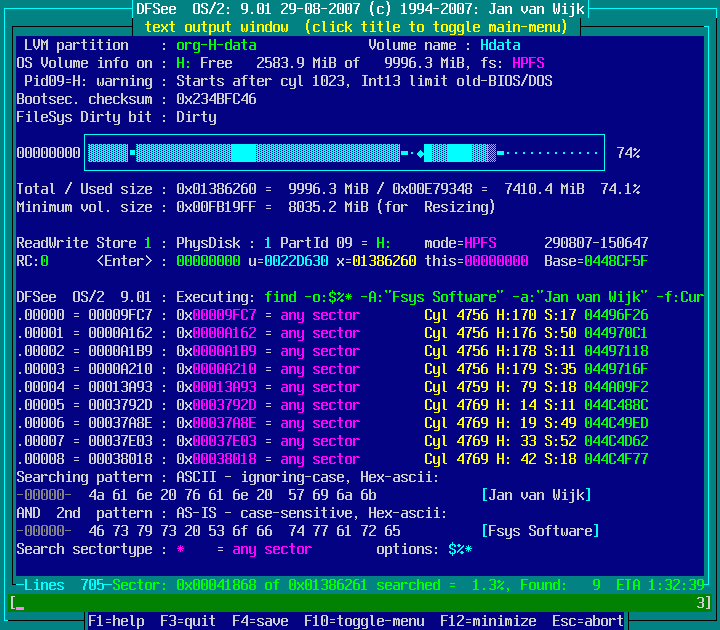This screenshot has width=720, height=630.
Task: Click the executing find command text
Action: pyautogui.click(x=484, y=297)
